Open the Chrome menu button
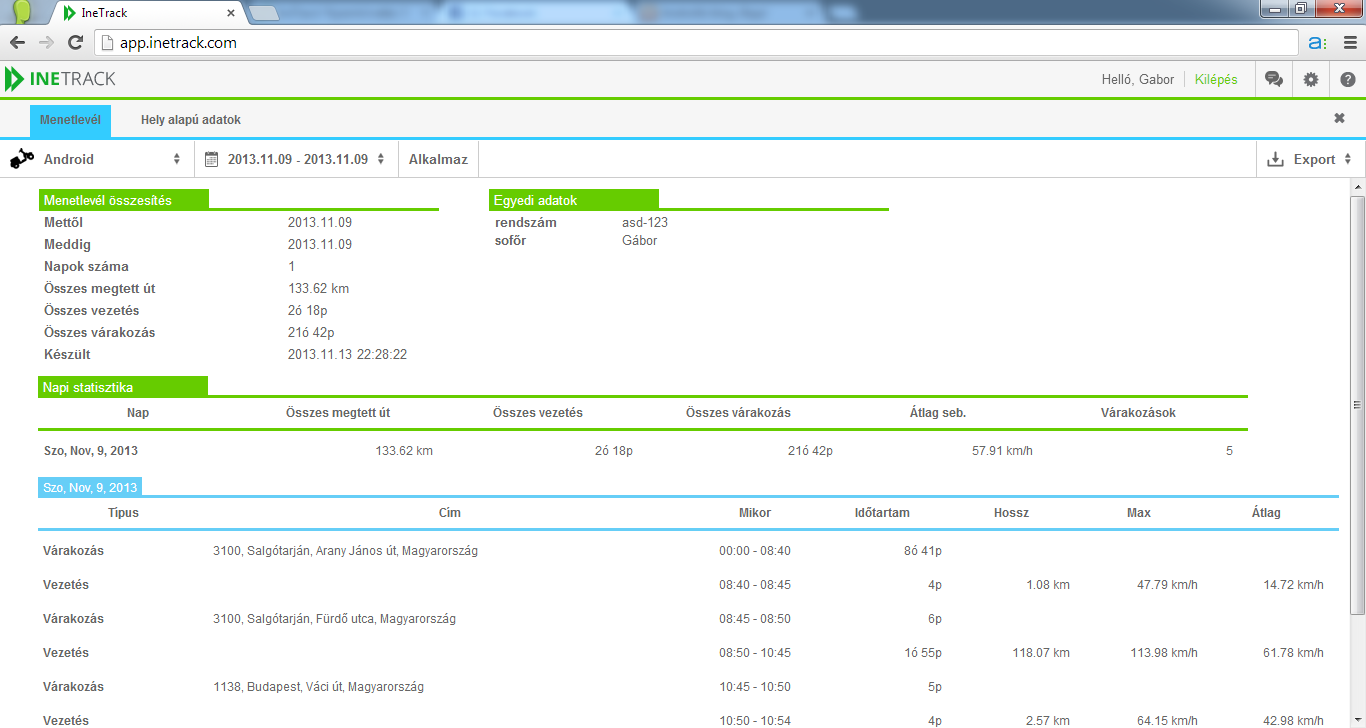 pos(1349,43)
